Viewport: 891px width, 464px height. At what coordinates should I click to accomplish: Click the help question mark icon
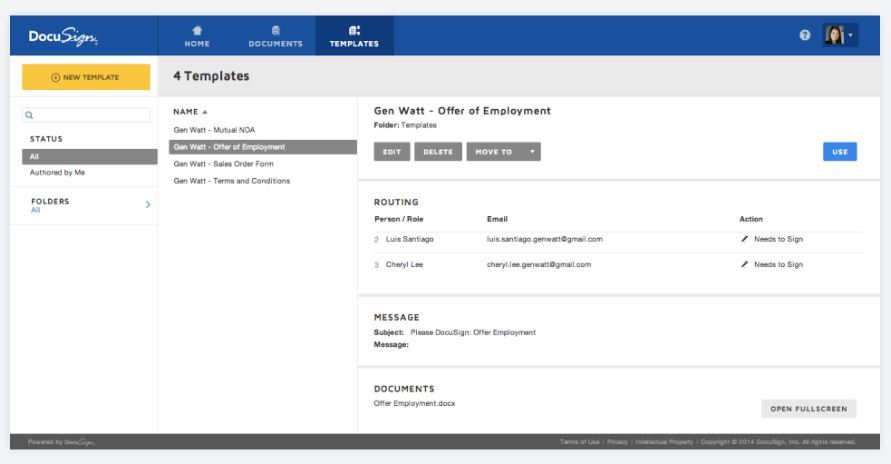[805, 35]
